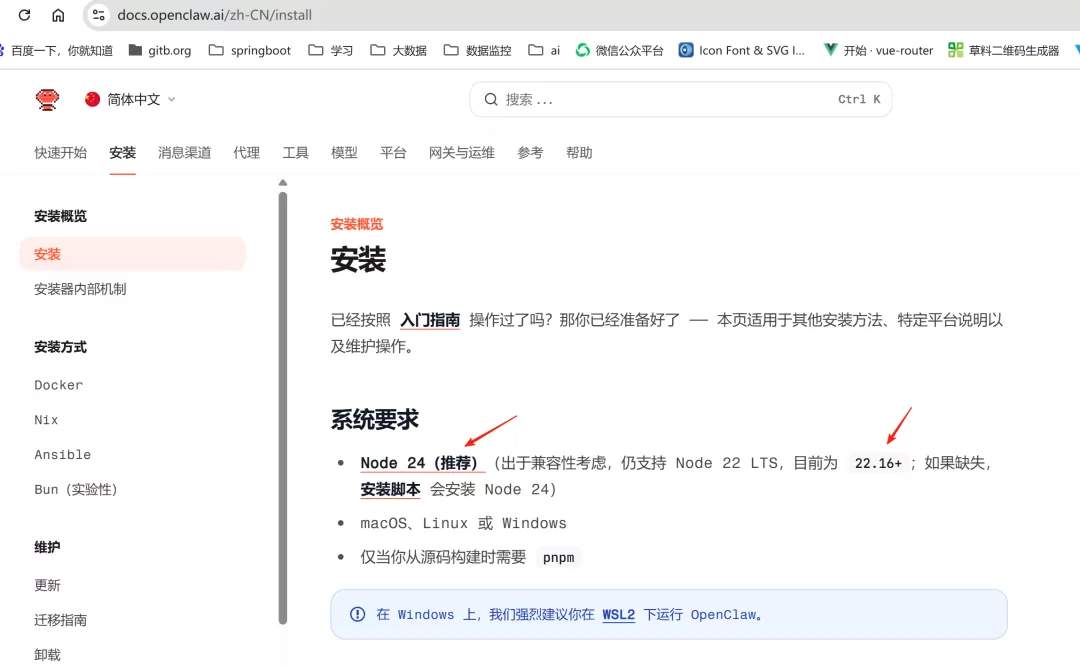Follow the 入门指南 link
This screenshot has width=1080, height=665.
point(430,320)
